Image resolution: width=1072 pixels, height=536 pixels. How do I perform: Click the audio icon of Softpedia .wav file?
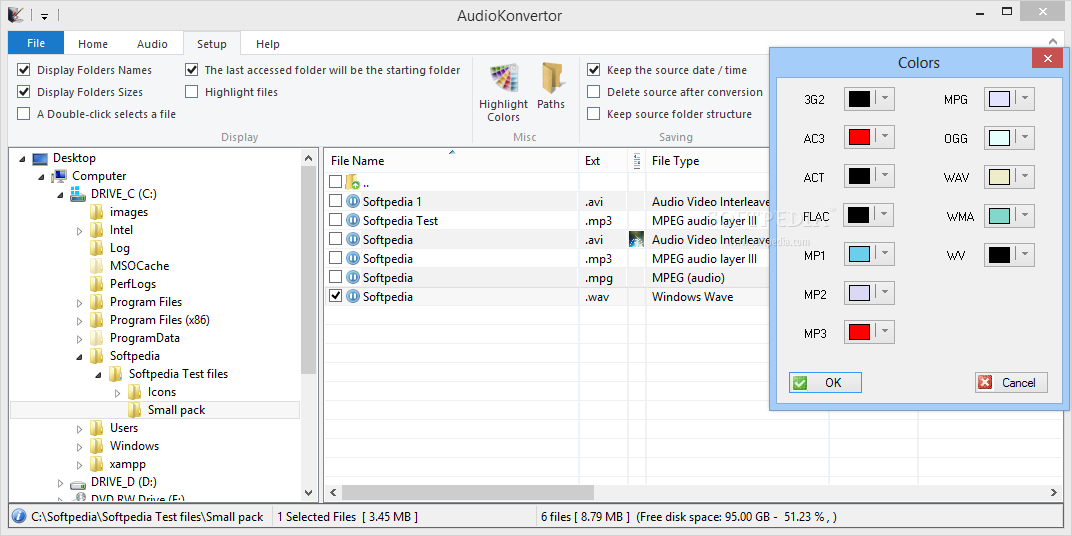(353, 296)
